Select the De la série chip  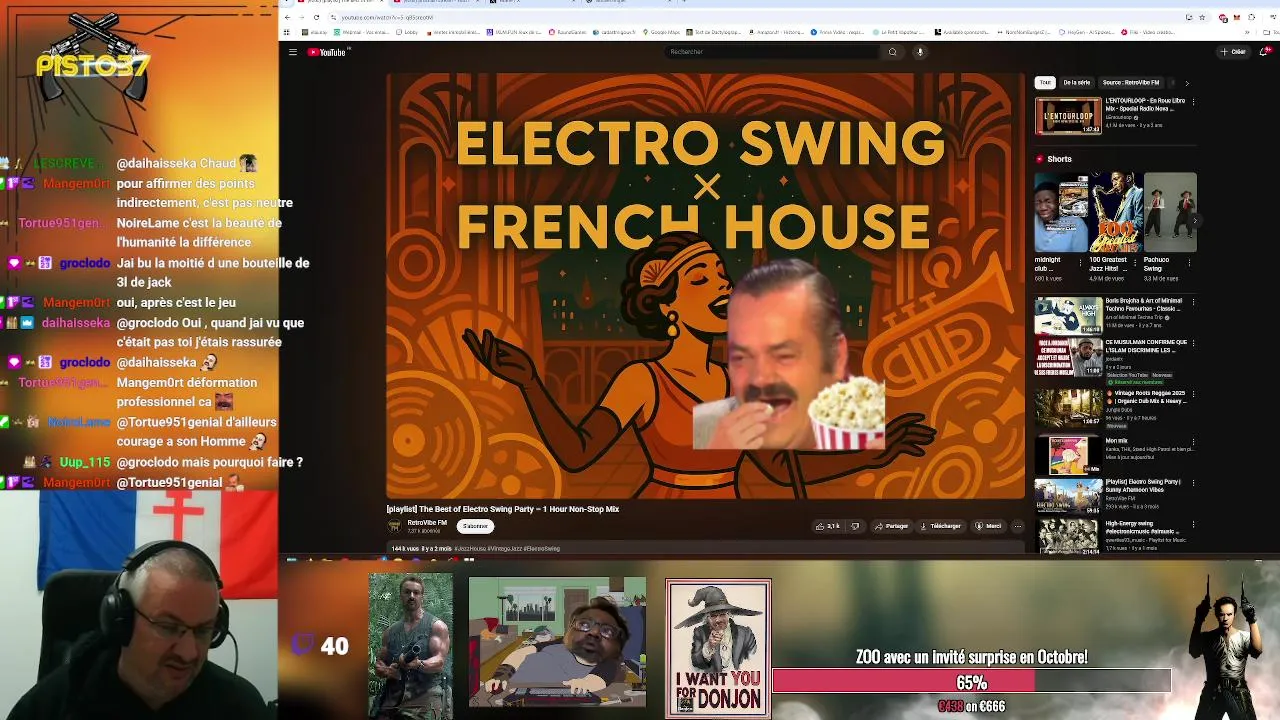point(1077,83)
